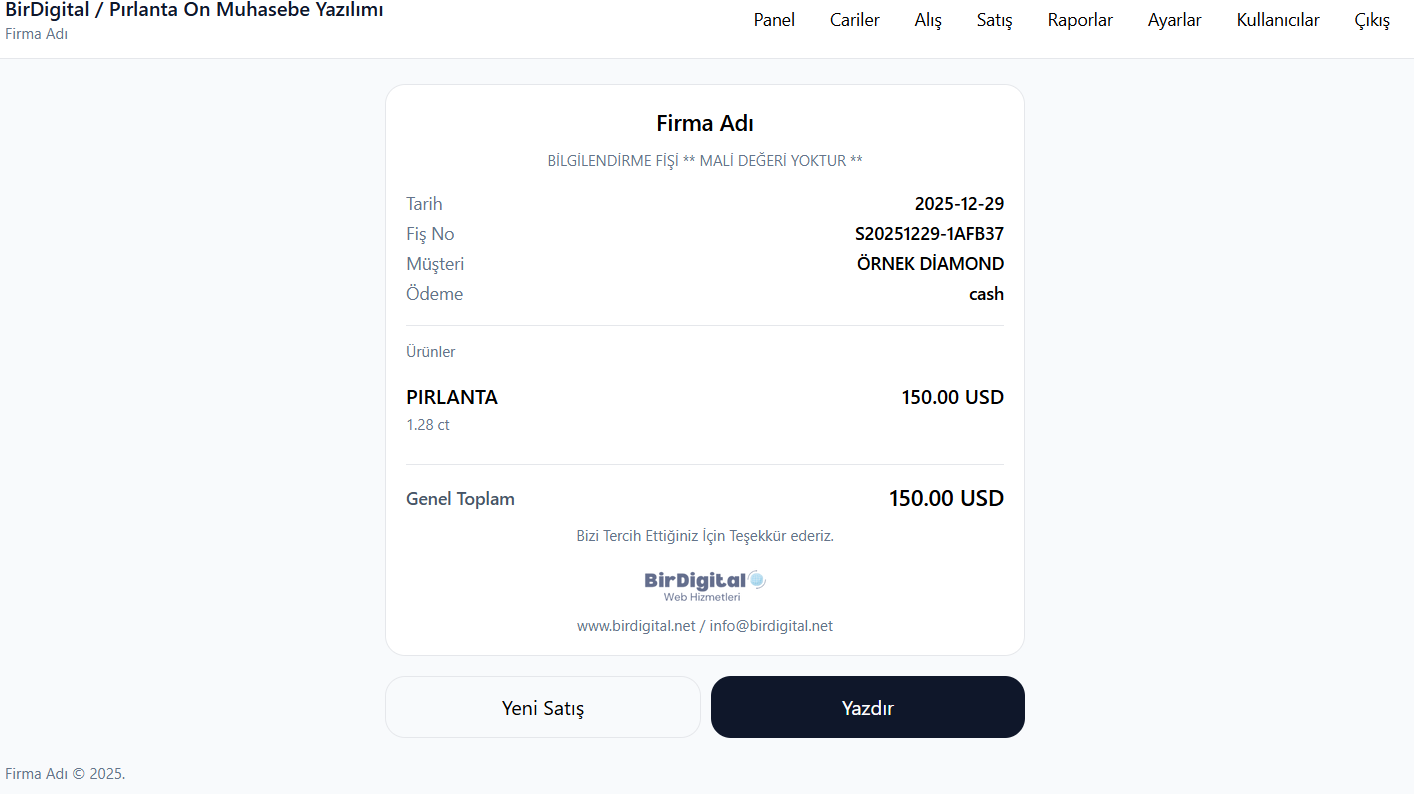Navigate to Satış in the top bar
Image resolution: width=1414 pixels, height=794 pixels.
[995, 20]
